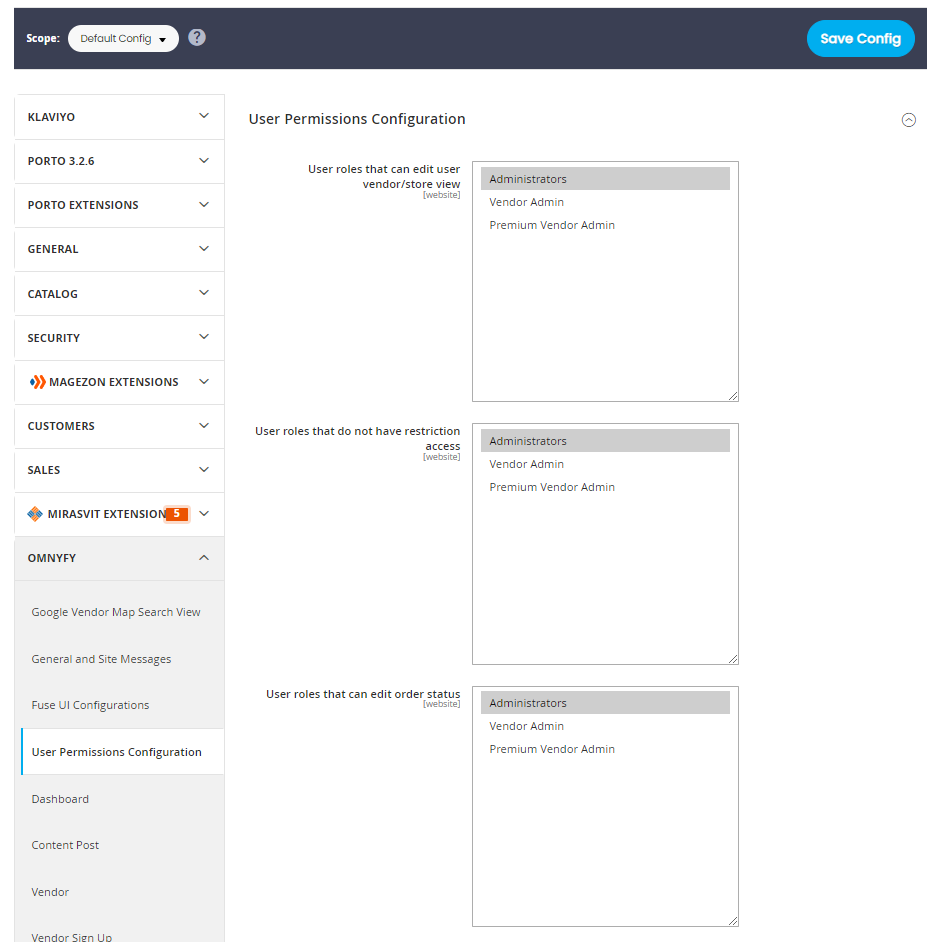The height and width of the screenshot is (942, 945).
Task: Expand Magezon Extensions section chevron
Action: pos(204,382)
